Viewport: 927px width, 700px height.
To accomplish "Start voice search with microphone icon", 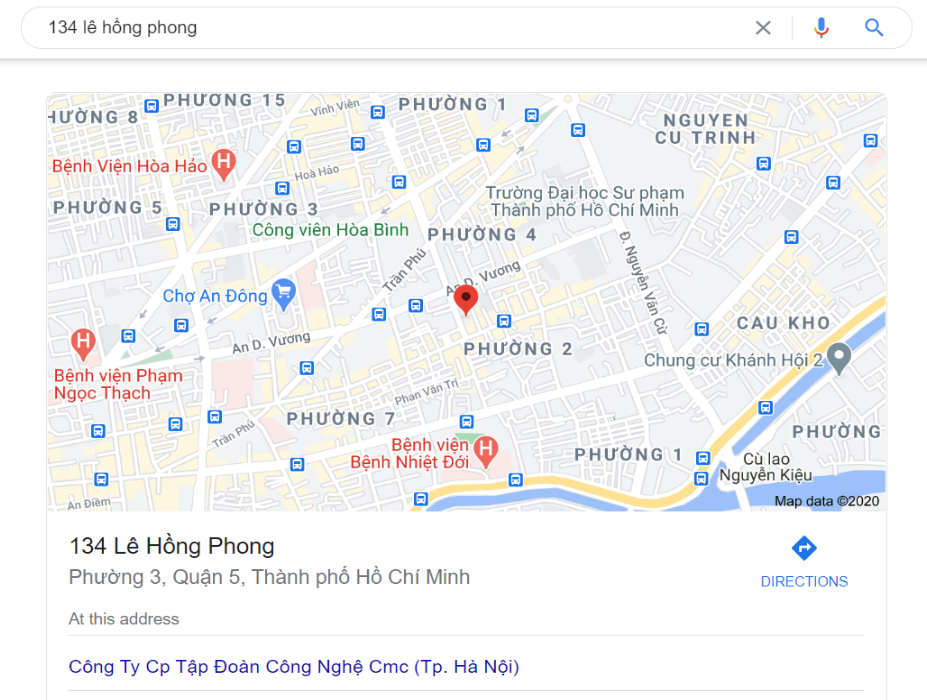I will [x=821, y=28].
